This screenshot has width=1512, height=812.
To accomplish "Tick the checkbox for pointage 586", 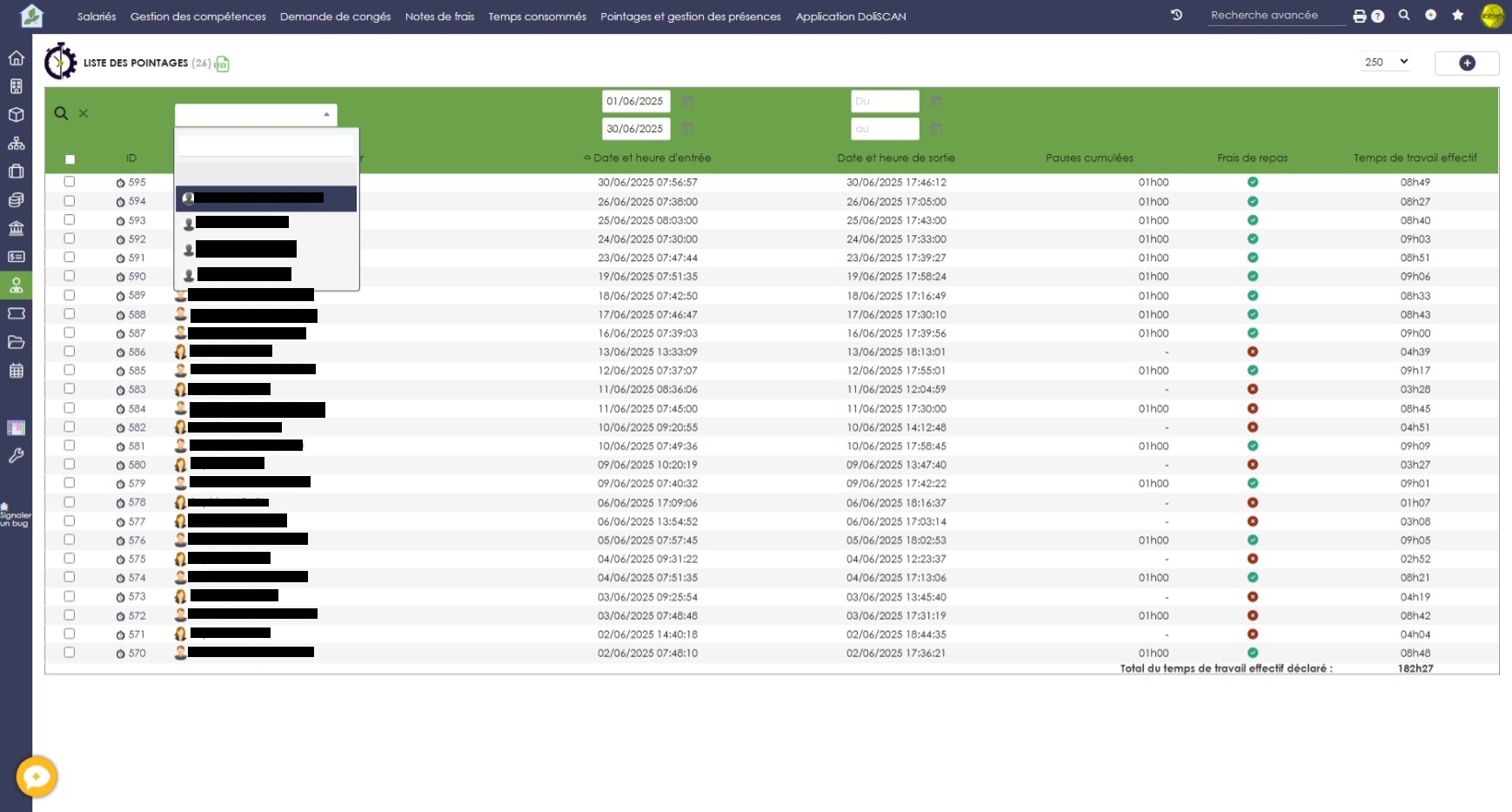I will point(70,352).
